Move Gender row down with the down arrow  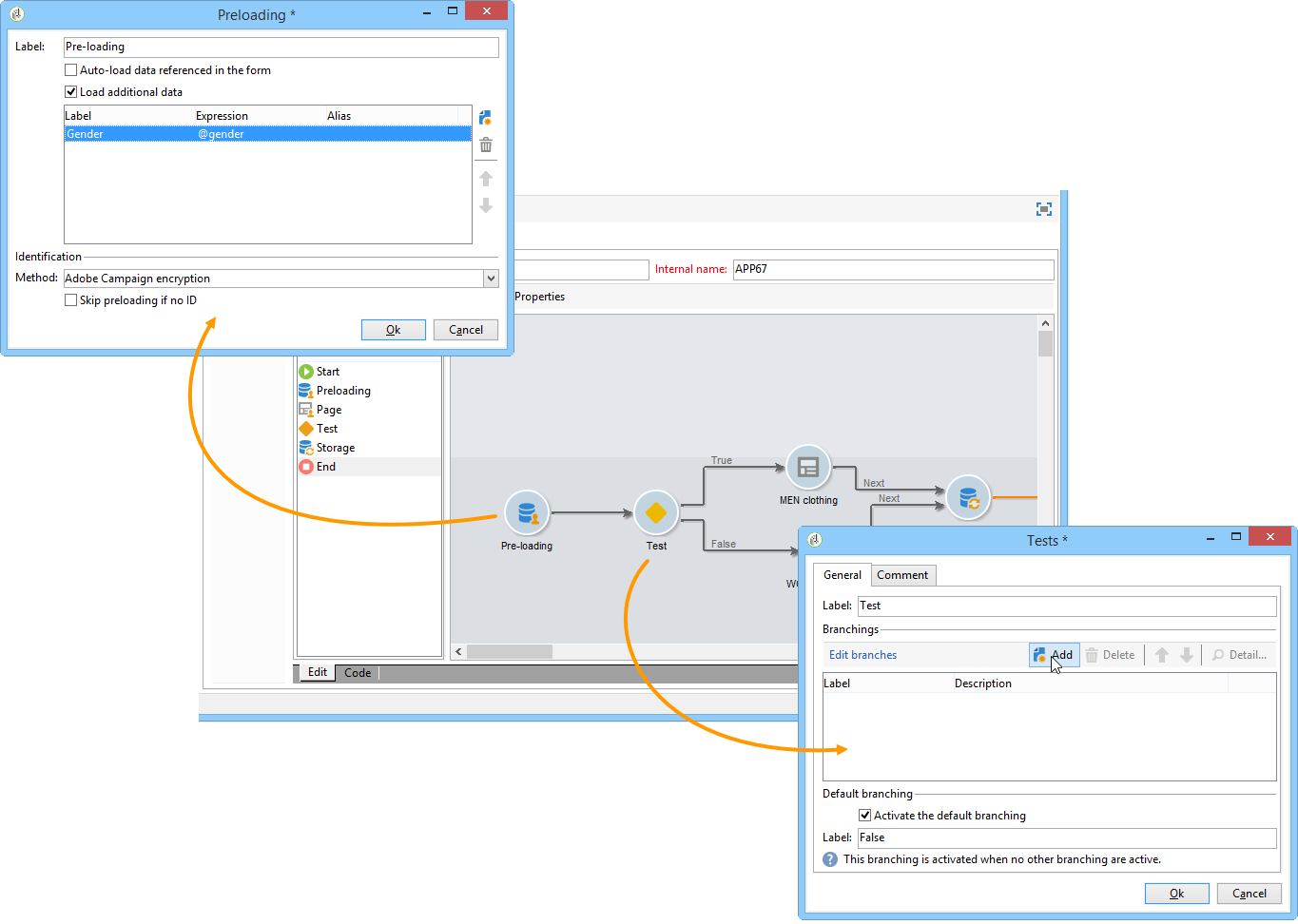486,205
